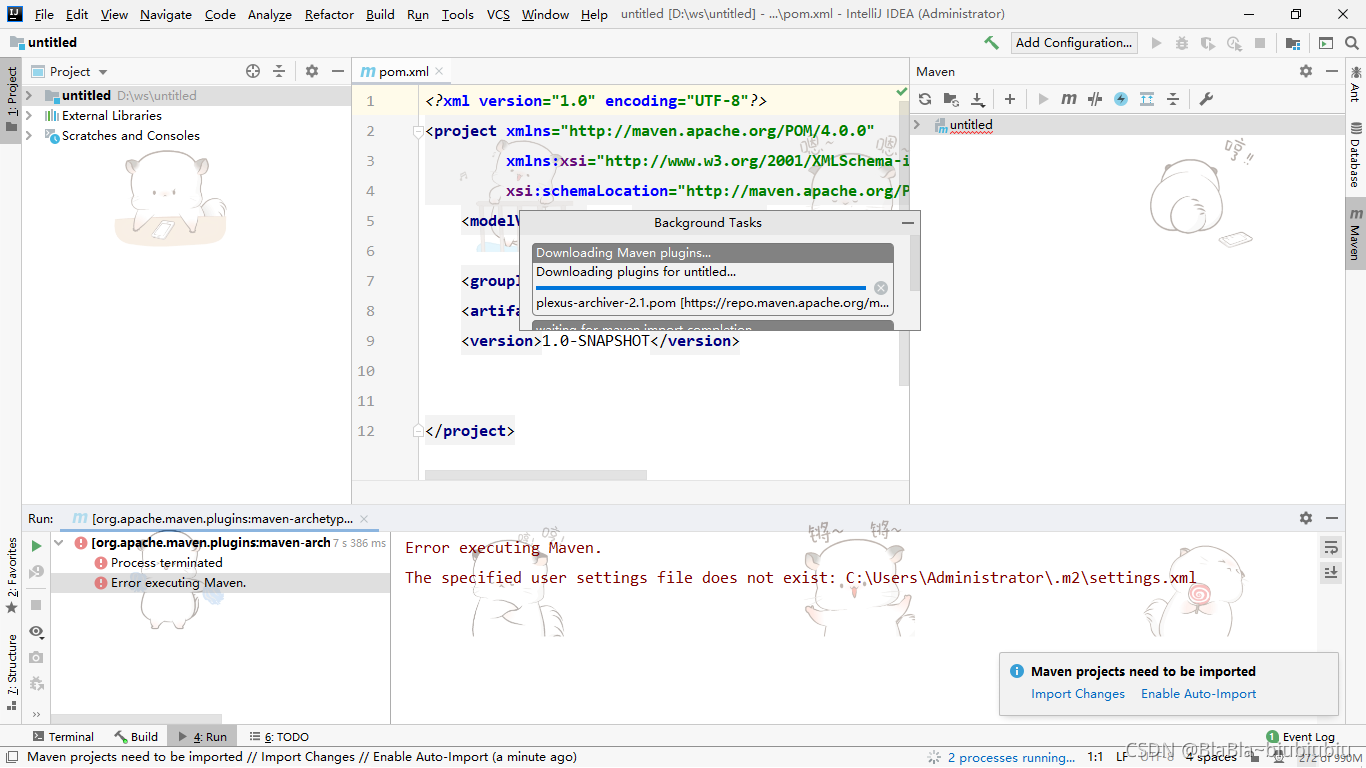Add Maven project plus icon
This screenshot has height=768, width=1366.
coord(1010,99)
